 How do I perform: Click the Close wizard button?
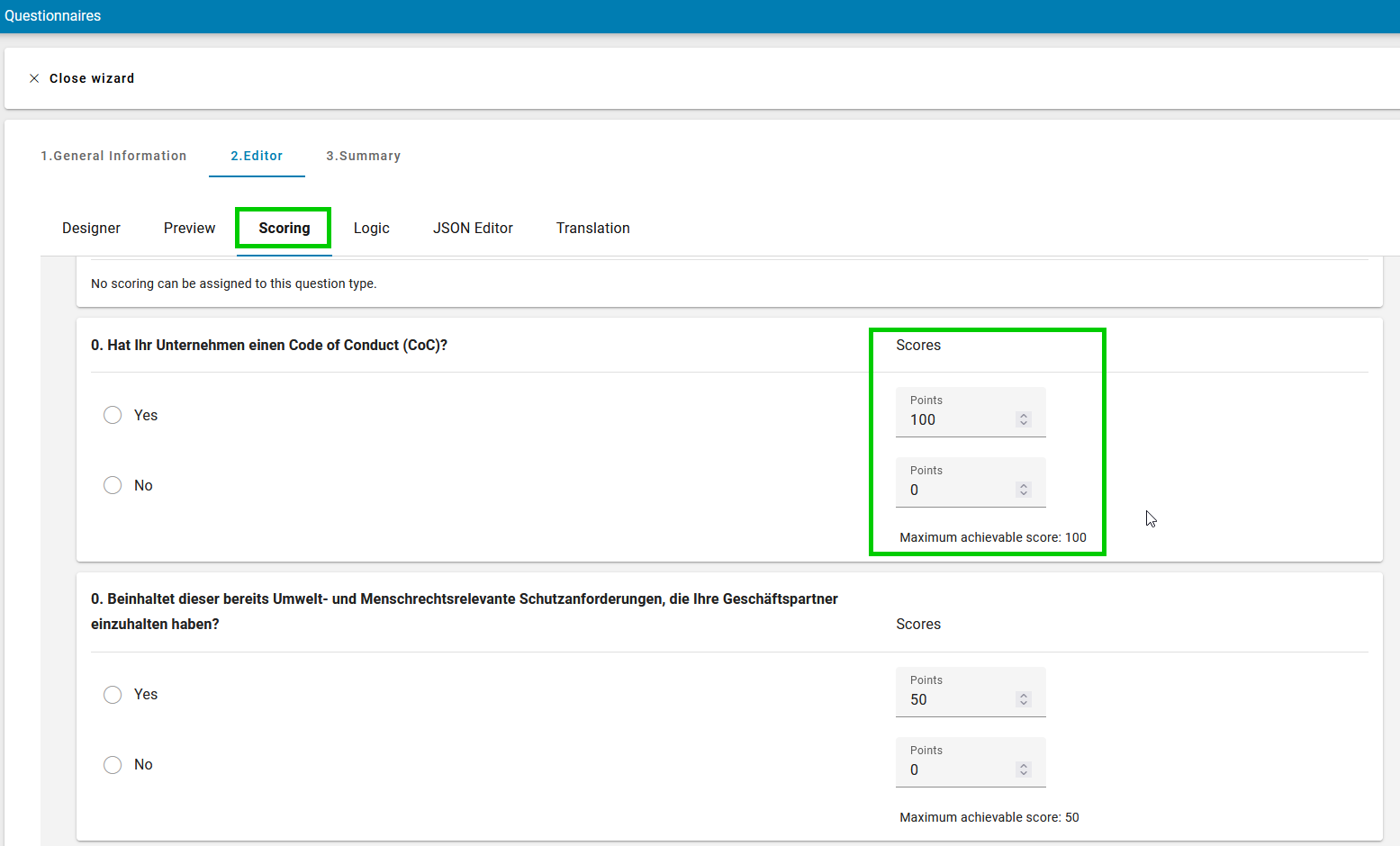91,78
